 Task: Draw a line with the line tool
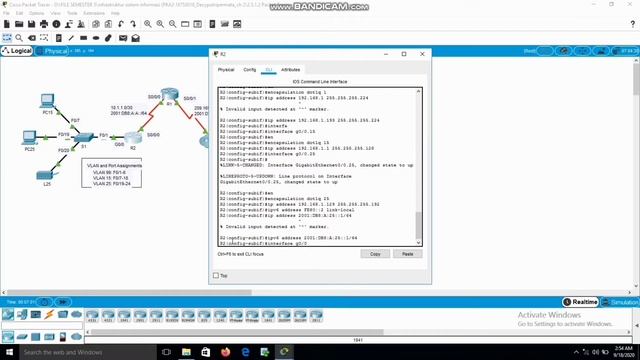(71, 38)
